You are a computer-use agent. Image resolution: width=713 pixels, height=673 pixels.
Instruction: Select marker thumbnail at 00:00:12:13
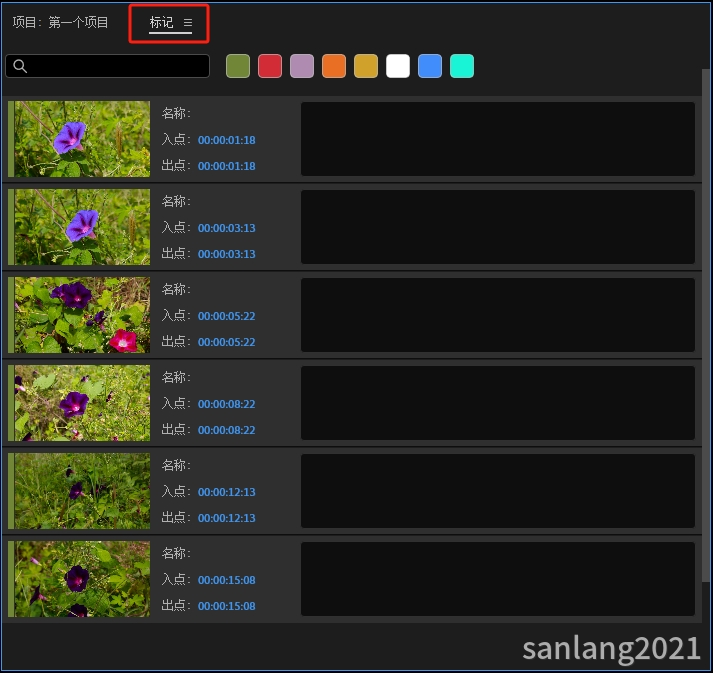pos(82,491)
